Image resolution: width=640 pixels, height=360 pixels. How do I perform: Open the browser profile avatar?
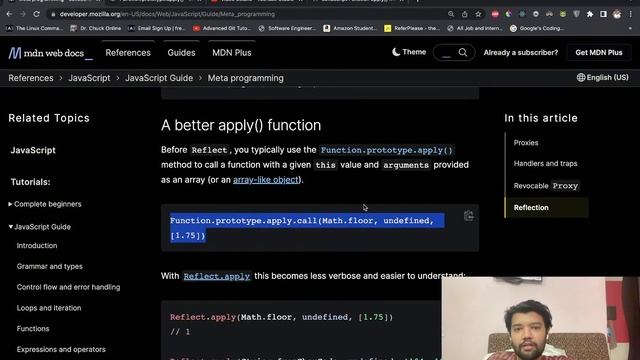(x=617, y=14)
